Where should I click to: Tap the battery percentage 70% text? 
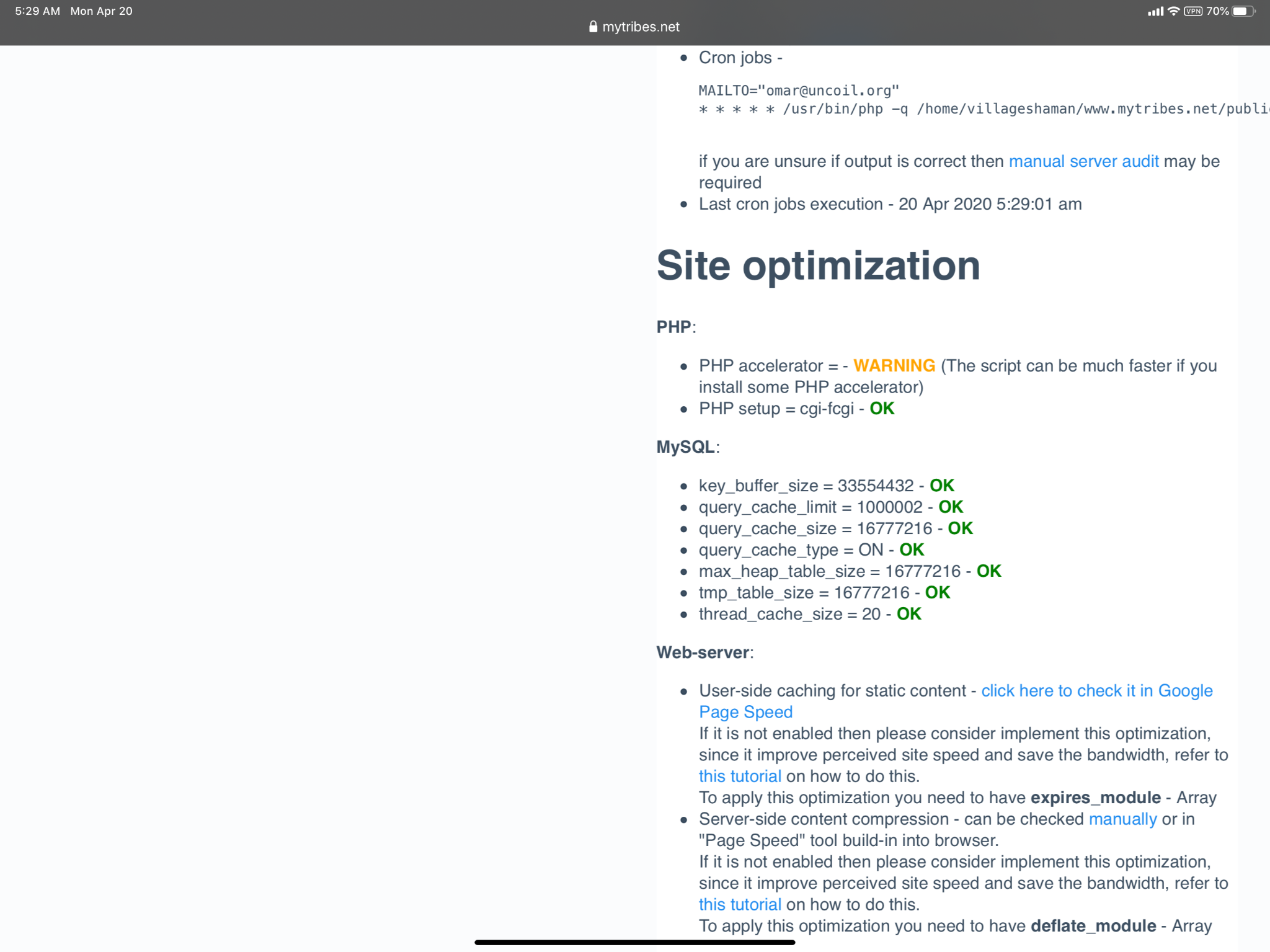click(x=1217, y=11)
